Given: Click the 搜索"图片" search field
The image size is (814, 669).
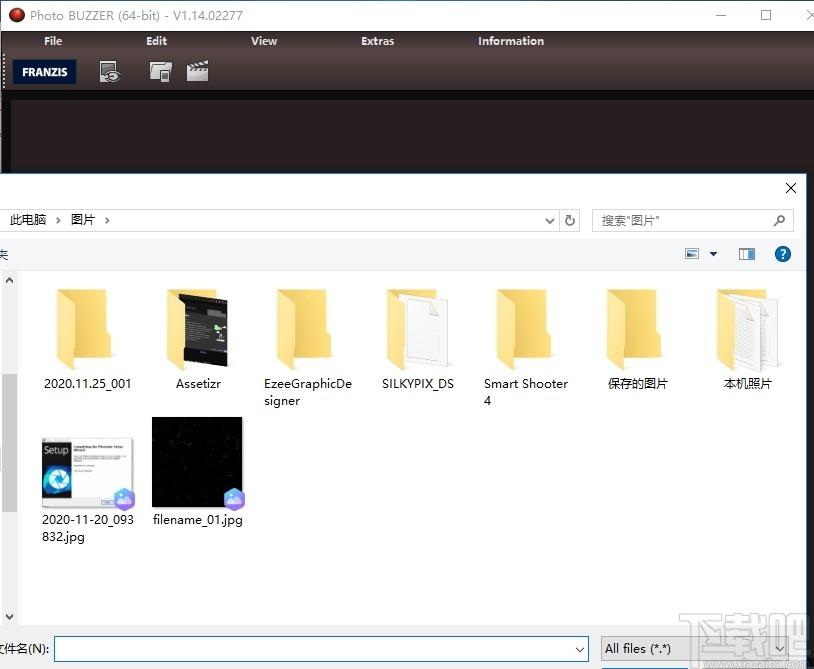Looking at the screenshot, I should (x=692, y=221).
